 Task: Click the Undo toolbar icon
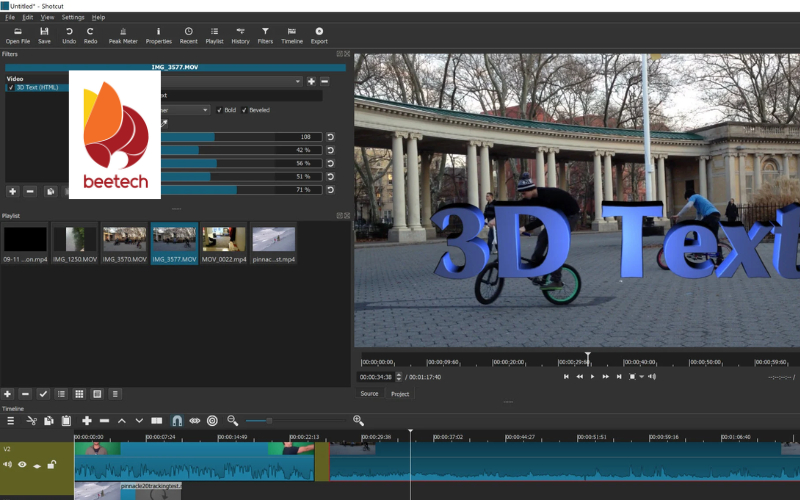tap(69, 36)
